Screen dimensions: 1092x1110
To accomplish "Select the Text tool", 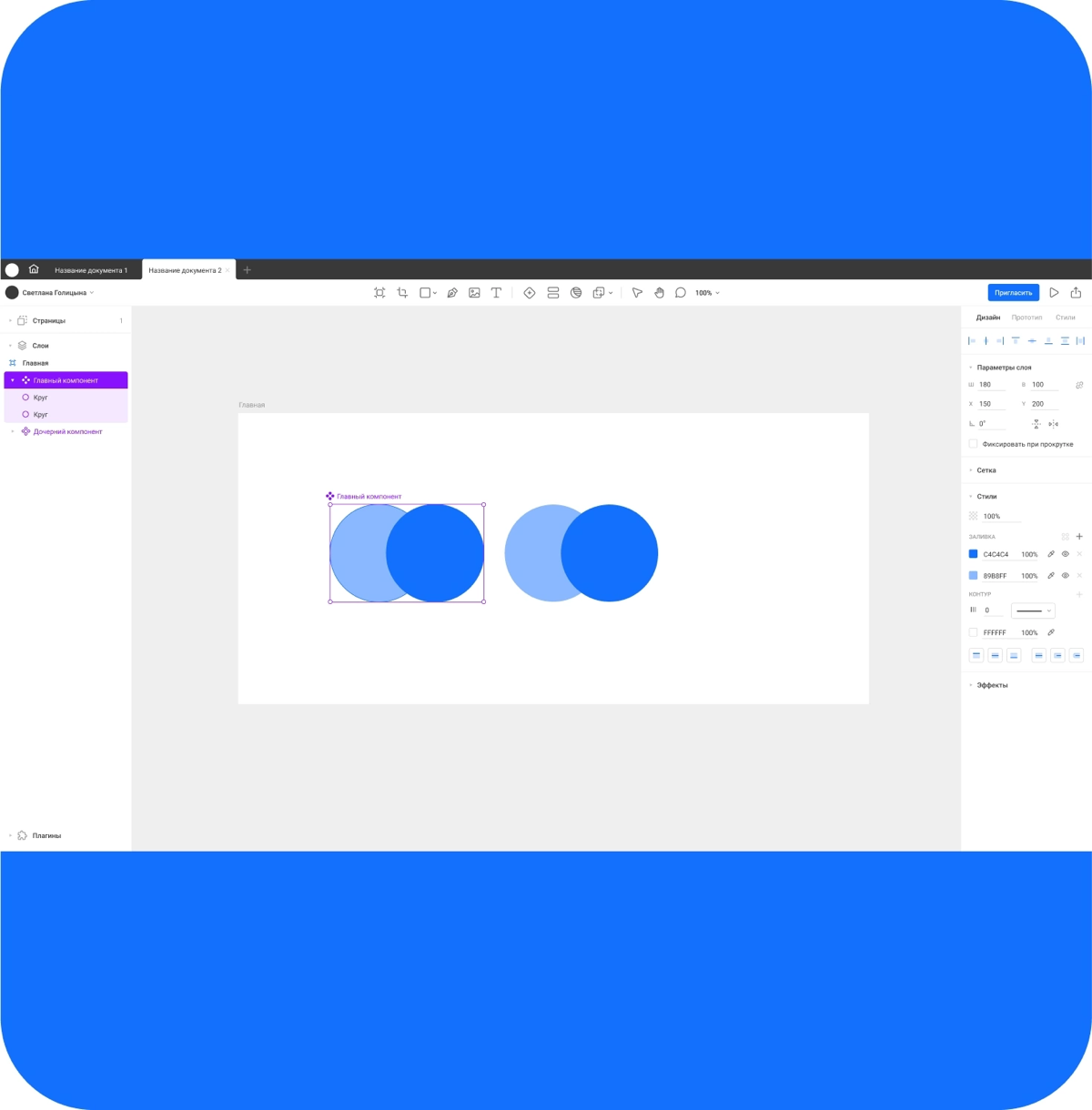I will tap(496, 293).
